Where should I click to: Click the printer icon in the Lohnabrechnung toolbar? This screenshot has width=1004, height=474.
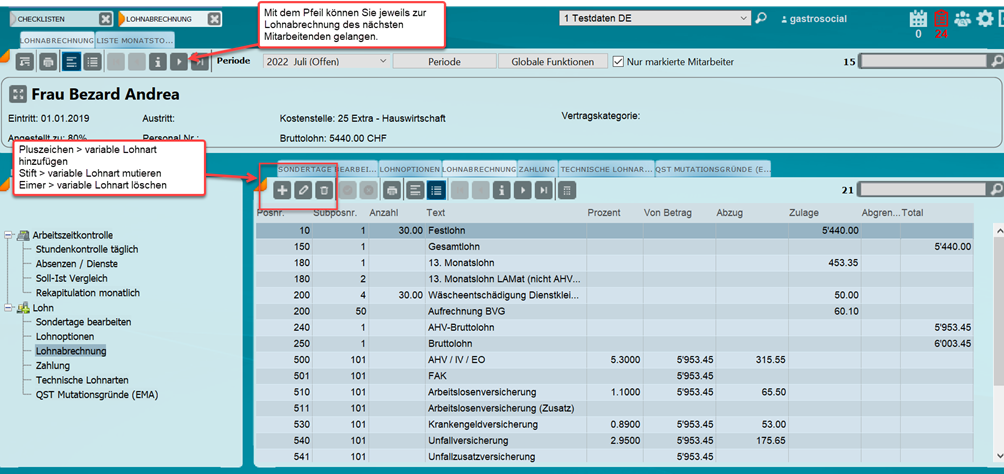coord(392,190)
